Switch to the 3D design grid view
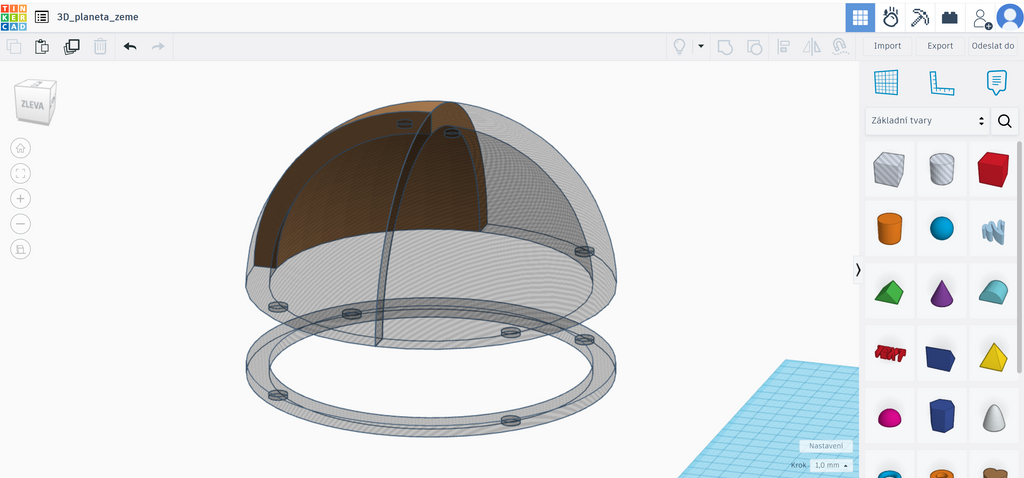The image size is (1024, 478). [x=860, y=18]
